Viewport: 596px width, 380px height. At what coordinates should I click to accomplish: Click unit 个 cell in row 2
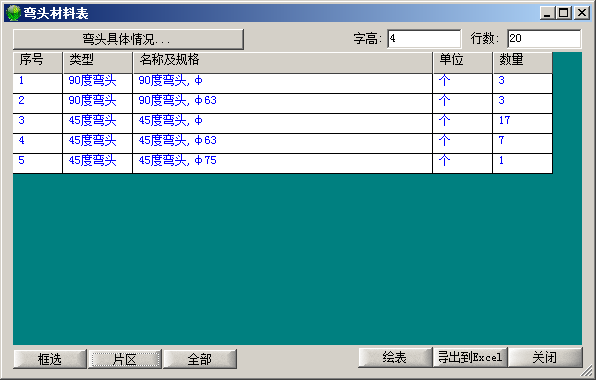463,103
